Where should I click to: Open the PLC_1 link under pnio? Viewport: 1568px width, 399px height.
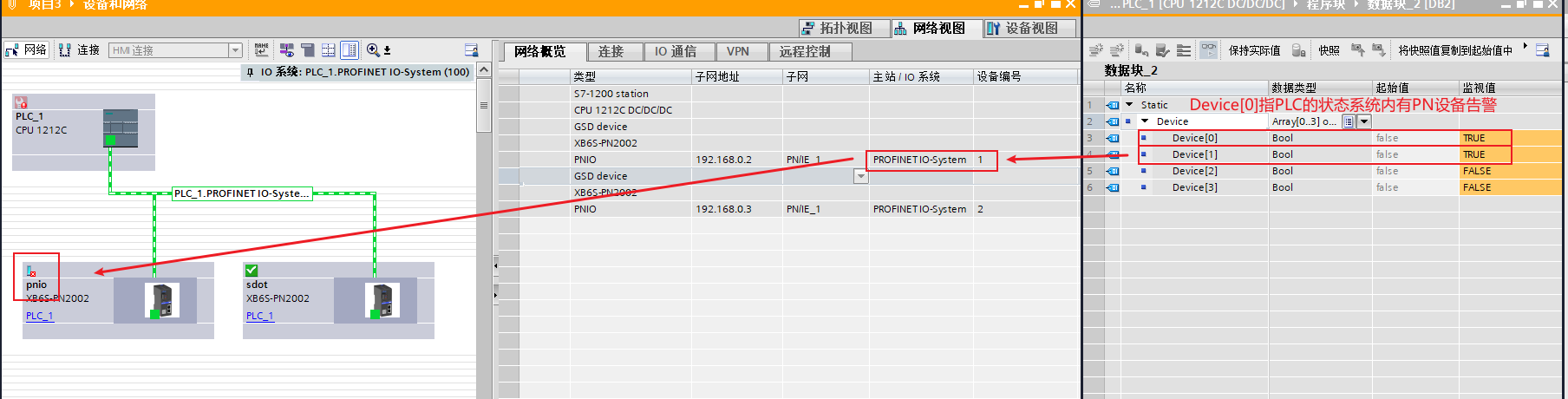pos(39,316)
